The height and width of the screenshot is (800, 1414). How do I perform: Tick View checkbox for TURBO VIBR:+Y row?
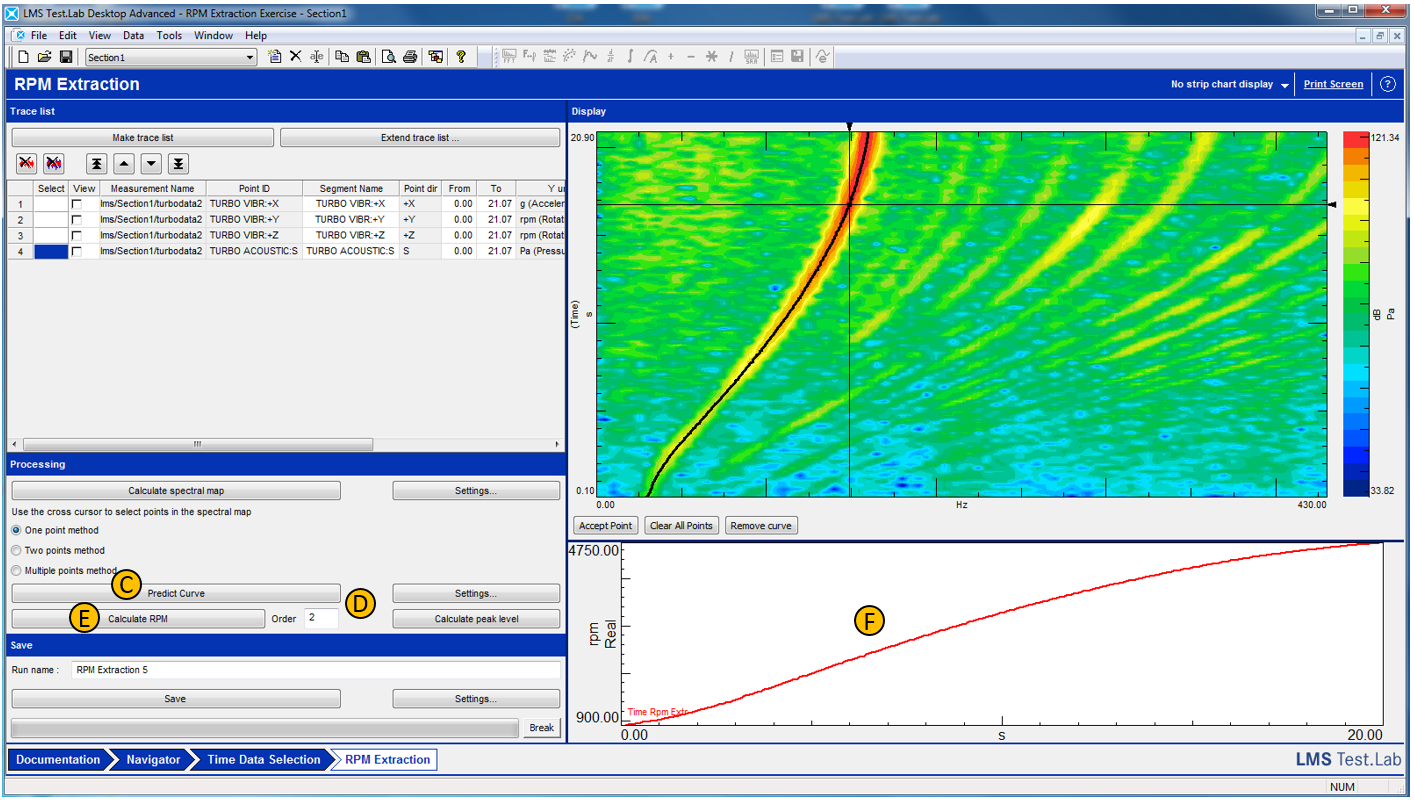click(76, 220)
